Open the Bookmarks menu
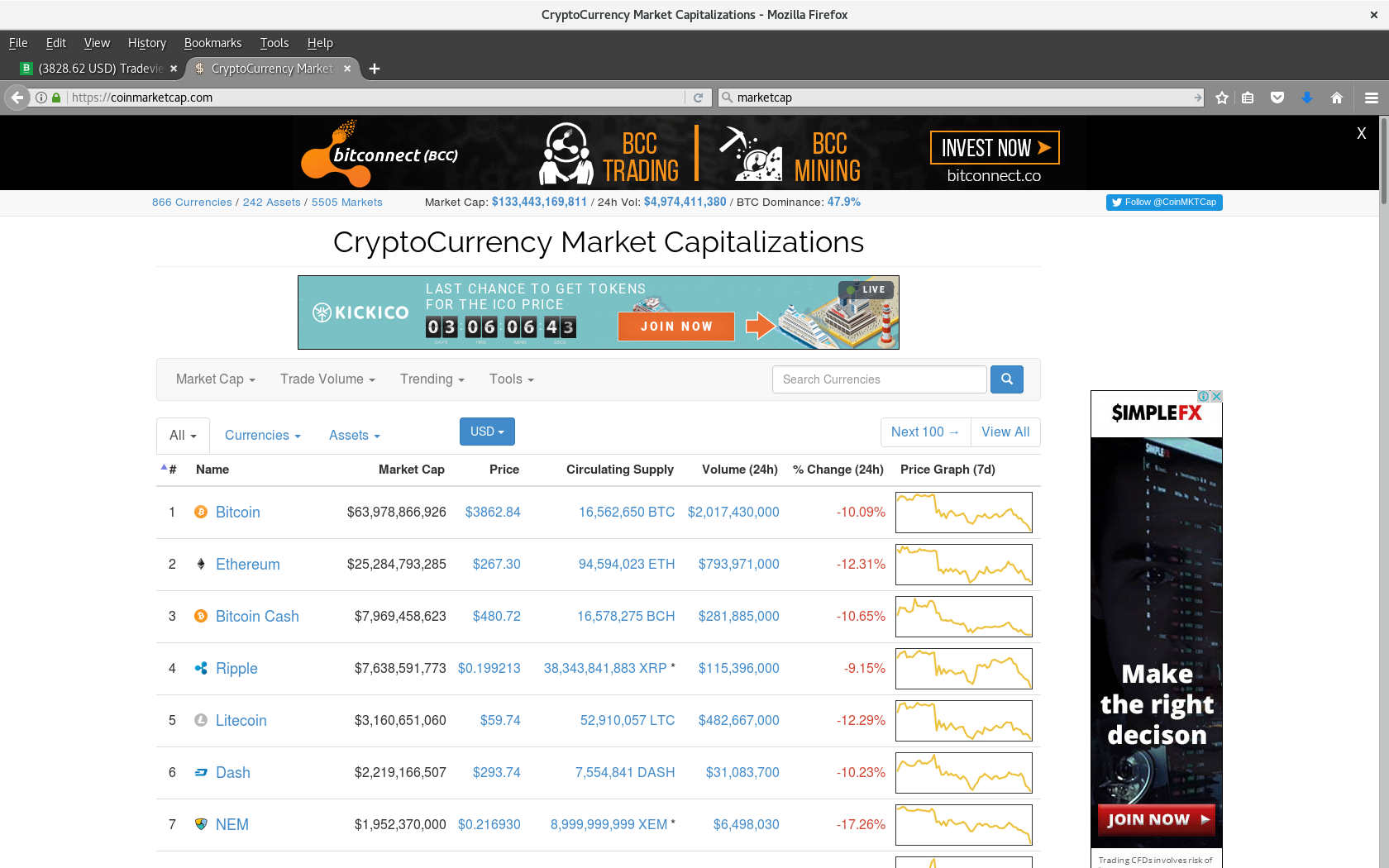 pos(212,43)
